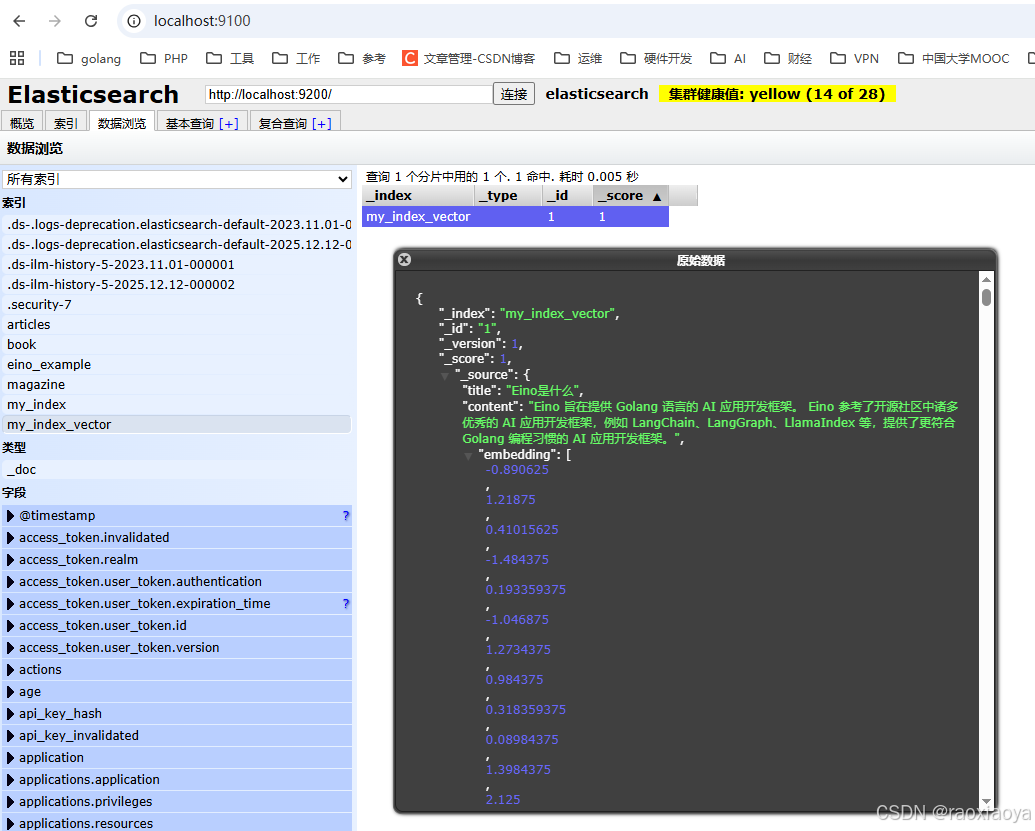Collapse the _source node in raw data

pos(445,376)
